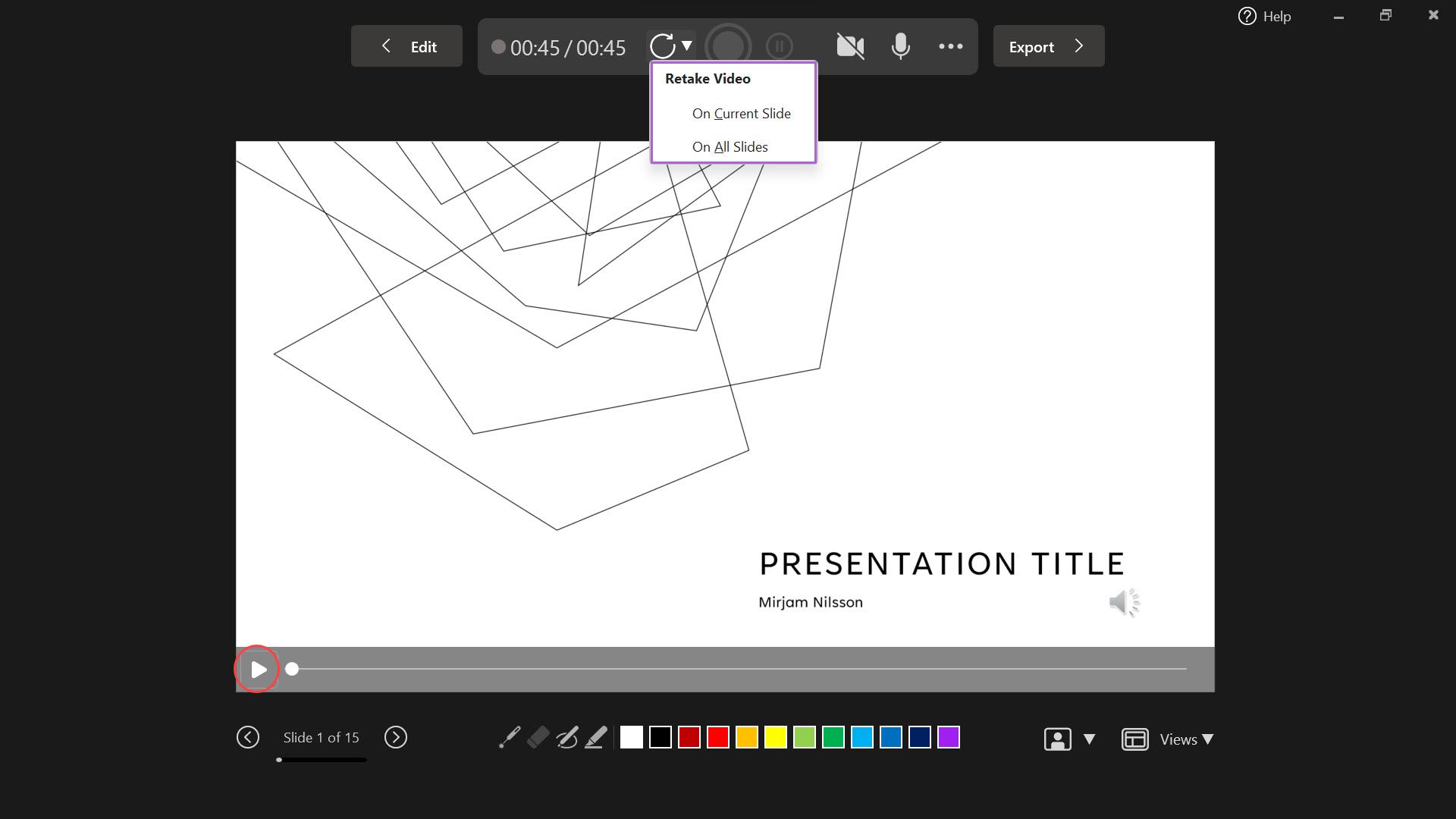The width and height of the screenshot is (1456, 819).
Task: Collapse the Retake Video dropdown arrow
Action: coord(686,45)
